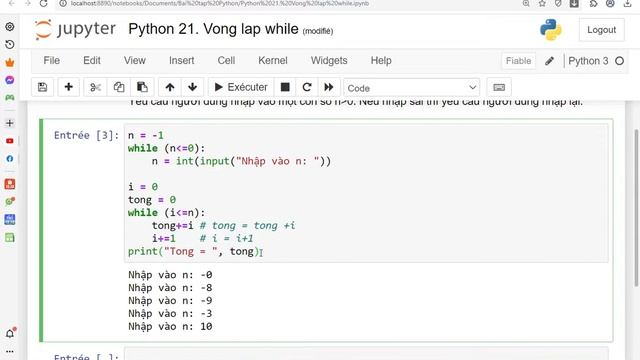Paste cells below with the clipboard icon
This screenshot has width=640, height=360.
(x=142, y=87)
